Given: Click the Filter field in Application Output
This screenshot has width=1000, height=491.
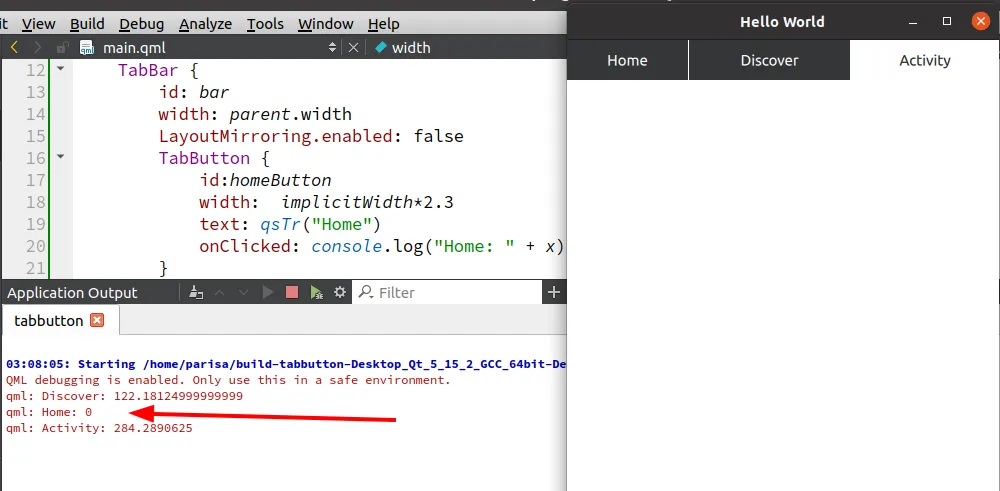Looking at the screenshot, I should point(448,293).
